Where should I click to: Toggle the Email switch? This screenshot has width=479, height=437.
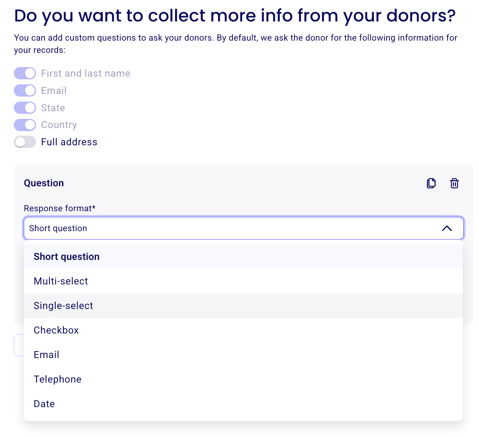(x=25, y=90)
